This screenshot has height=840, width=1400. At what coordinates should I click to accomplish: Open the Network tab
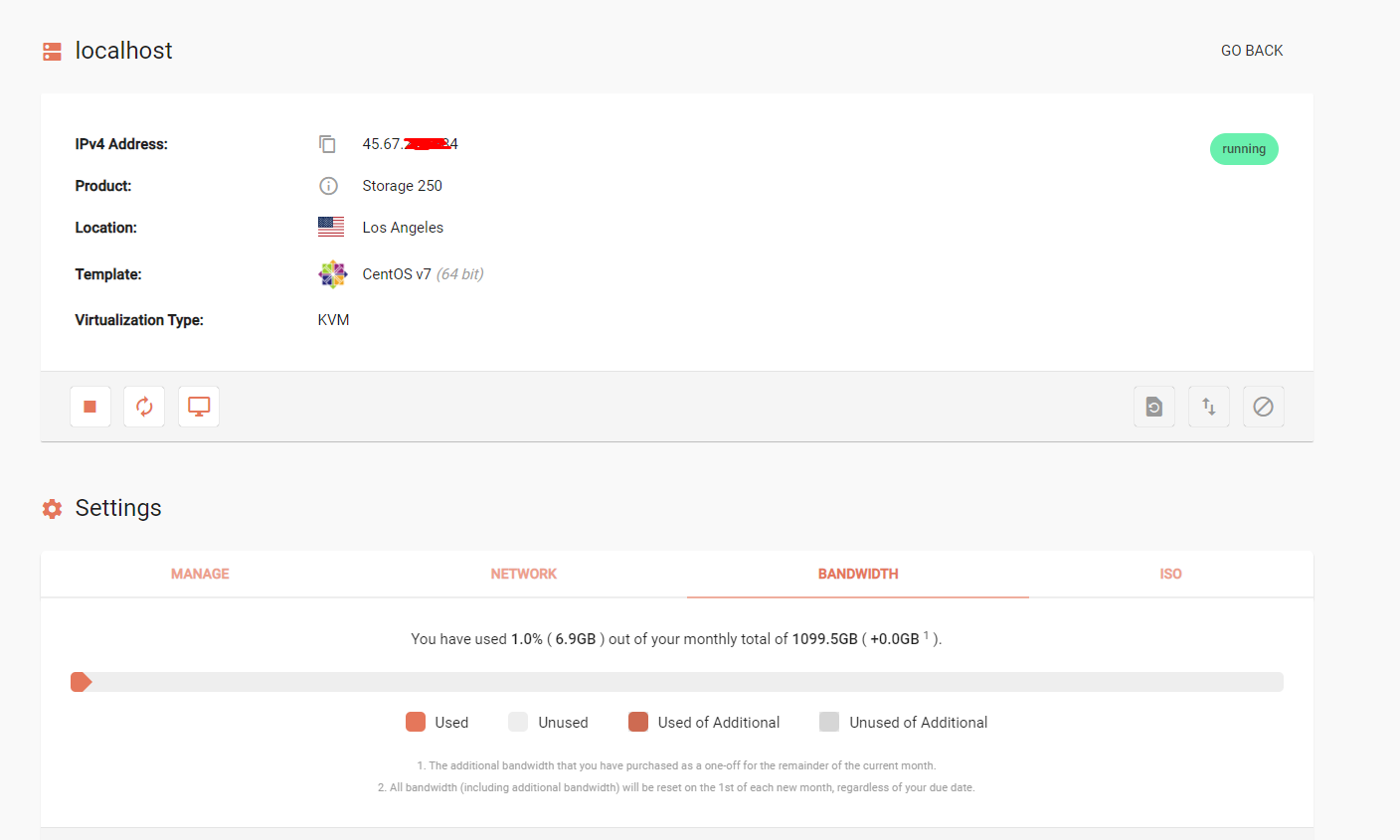click(x=523, y=574)
